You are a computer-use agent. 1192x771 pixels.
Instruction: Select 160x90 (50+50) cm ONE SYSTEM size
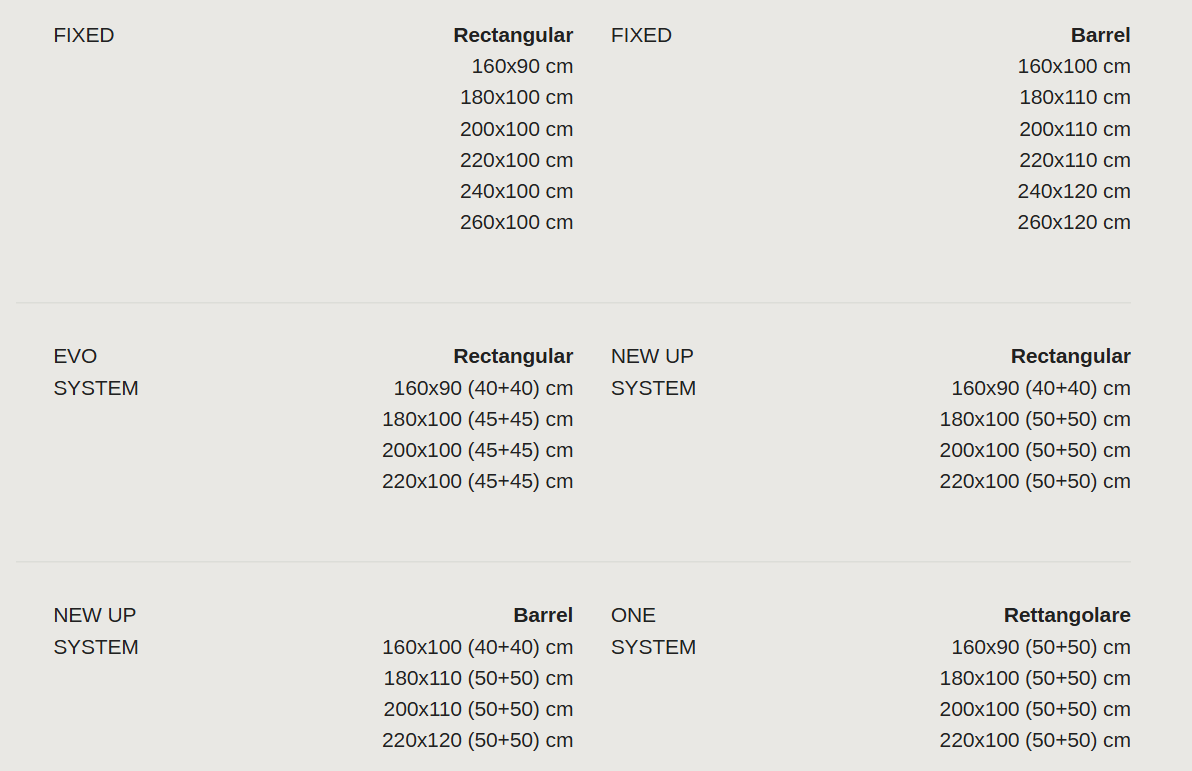(x=1041, y=647)
